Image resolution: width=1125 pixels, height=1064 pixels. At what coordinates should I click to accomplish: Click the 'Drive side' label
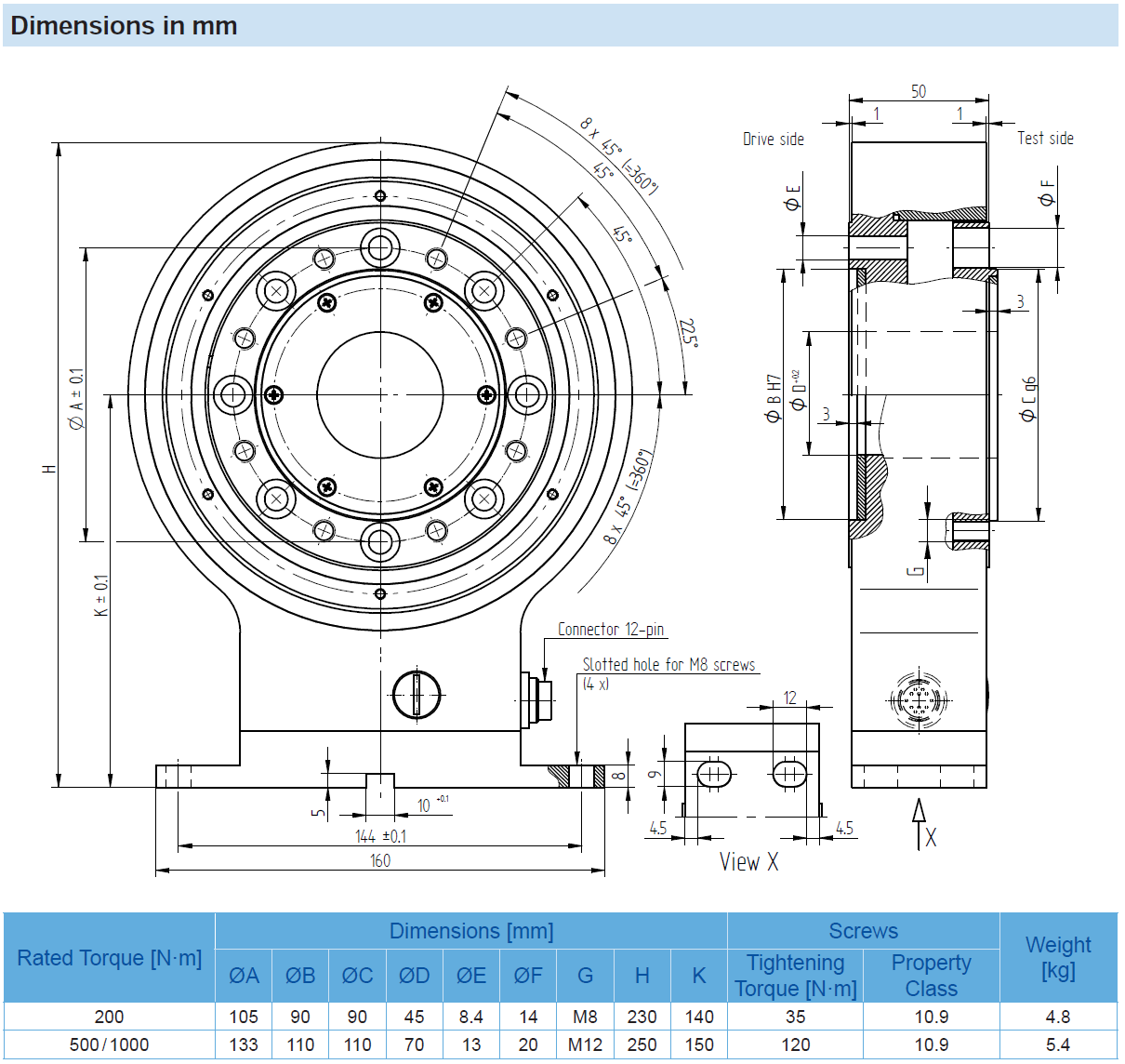pos(773,140)
